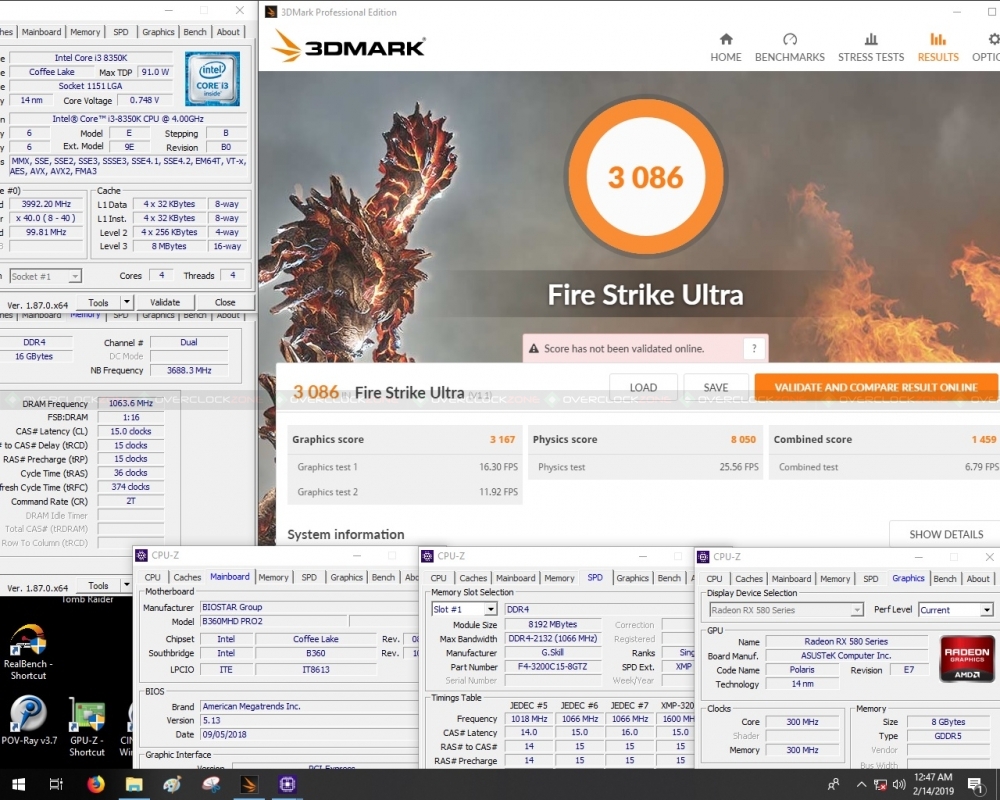Open the Tools dropdown arrow beside Validate
The image size is (1000, 800).
tap(127, 302)
